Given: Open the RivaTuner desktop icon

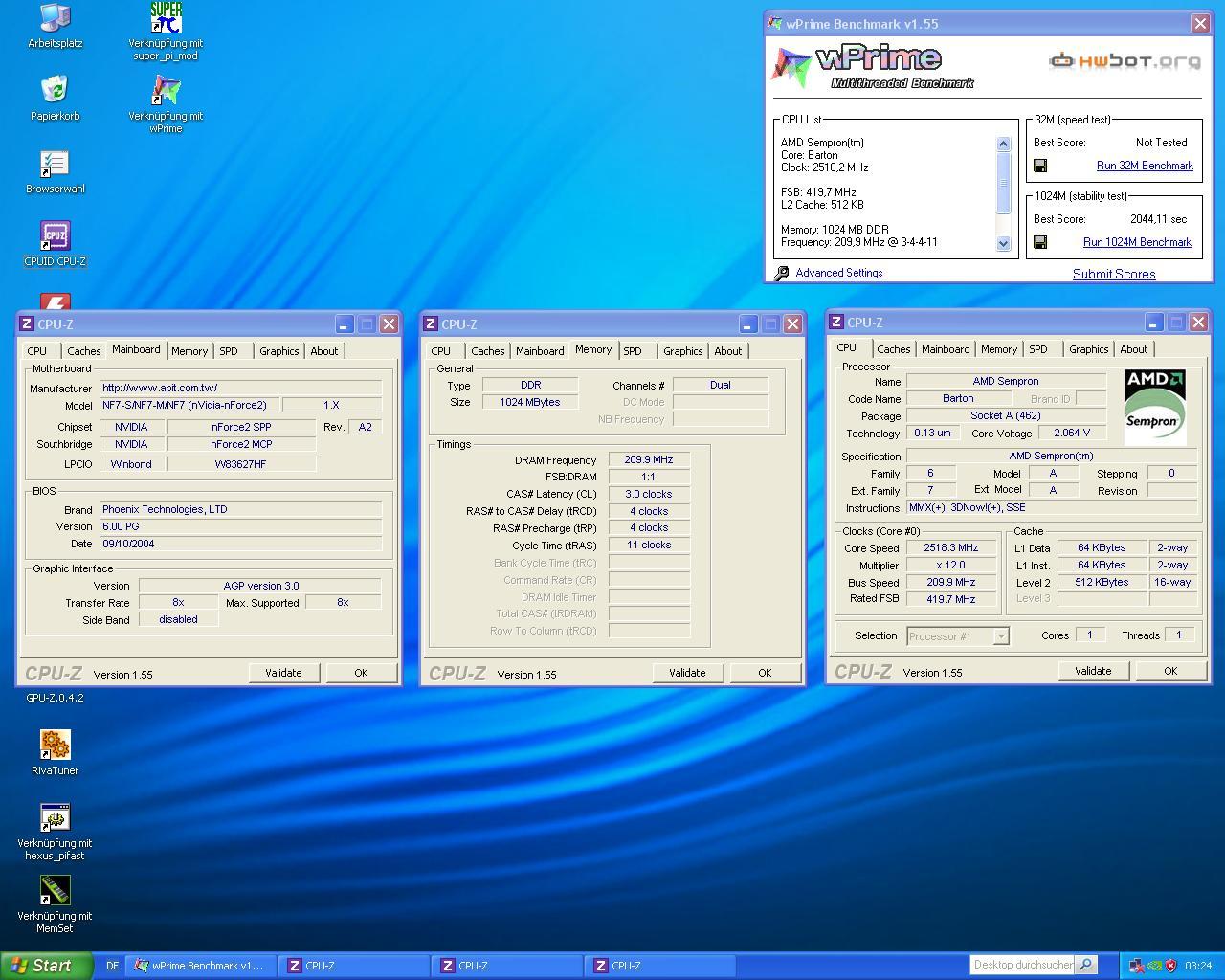Looking at the screenshot, I should point(55,753).
